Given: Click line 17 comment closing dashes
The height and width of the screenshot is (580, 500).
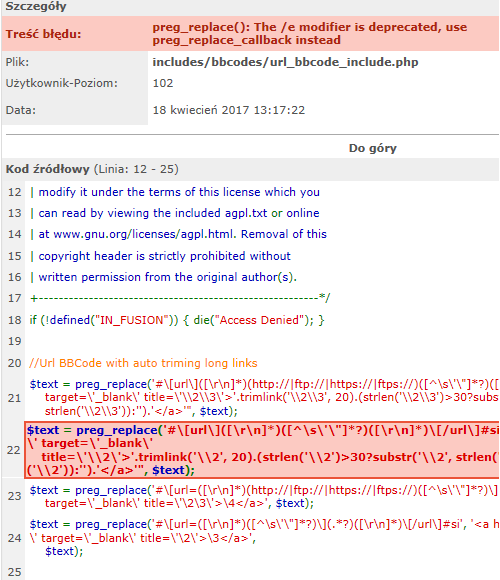Looking at the screenshot, I should tap(180, 298).
